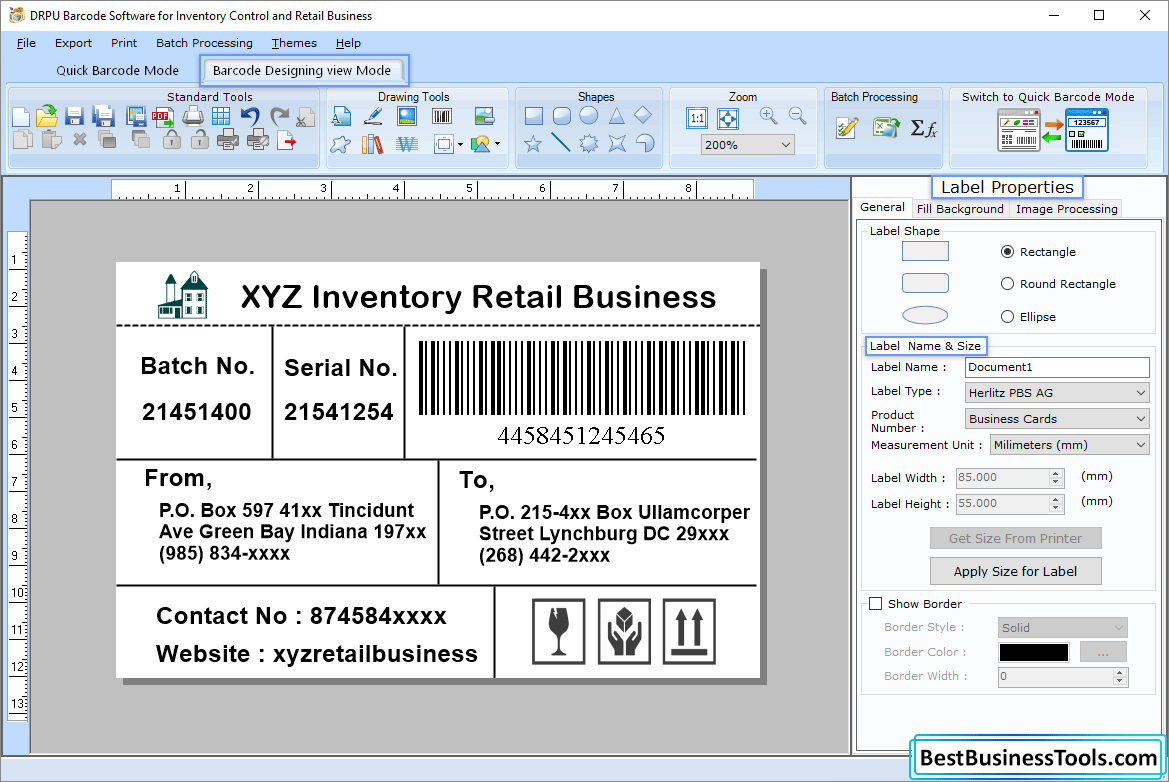The width and height of the screenshot is (1169, 782).
Task: Click the XYZ Inventory Retail Business heading
Action: point(478,297)
